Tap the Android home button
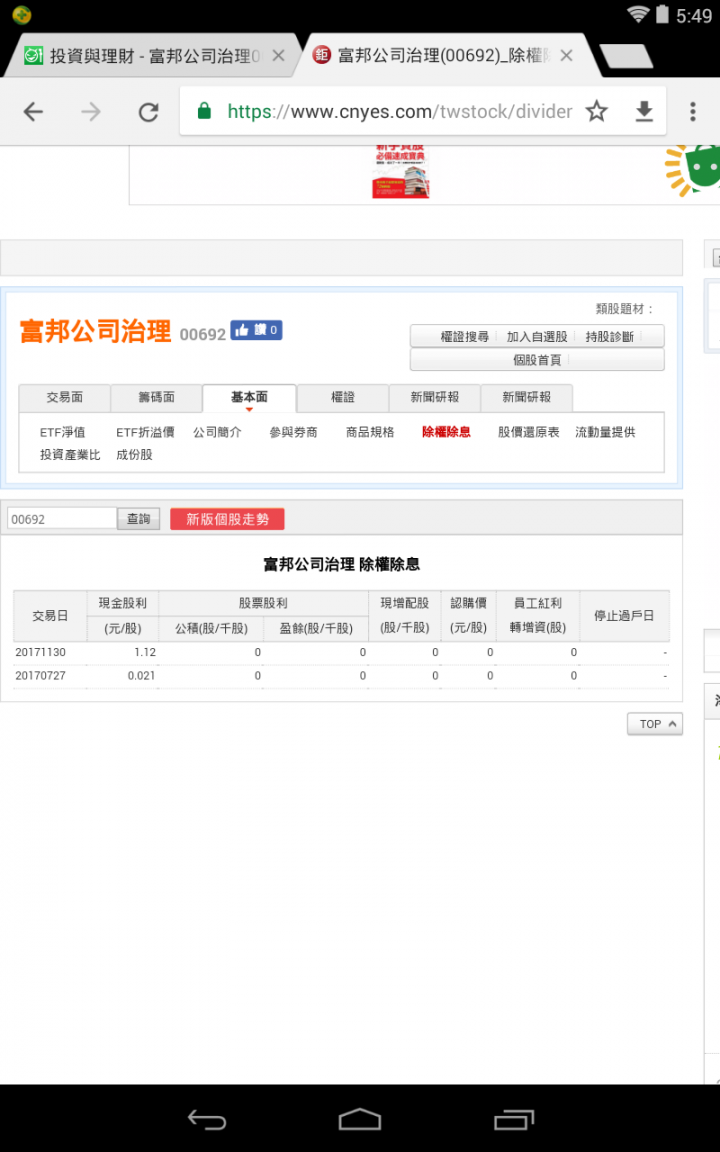The height and width of the screenshot is (1152, 720). click(360, 1120)
